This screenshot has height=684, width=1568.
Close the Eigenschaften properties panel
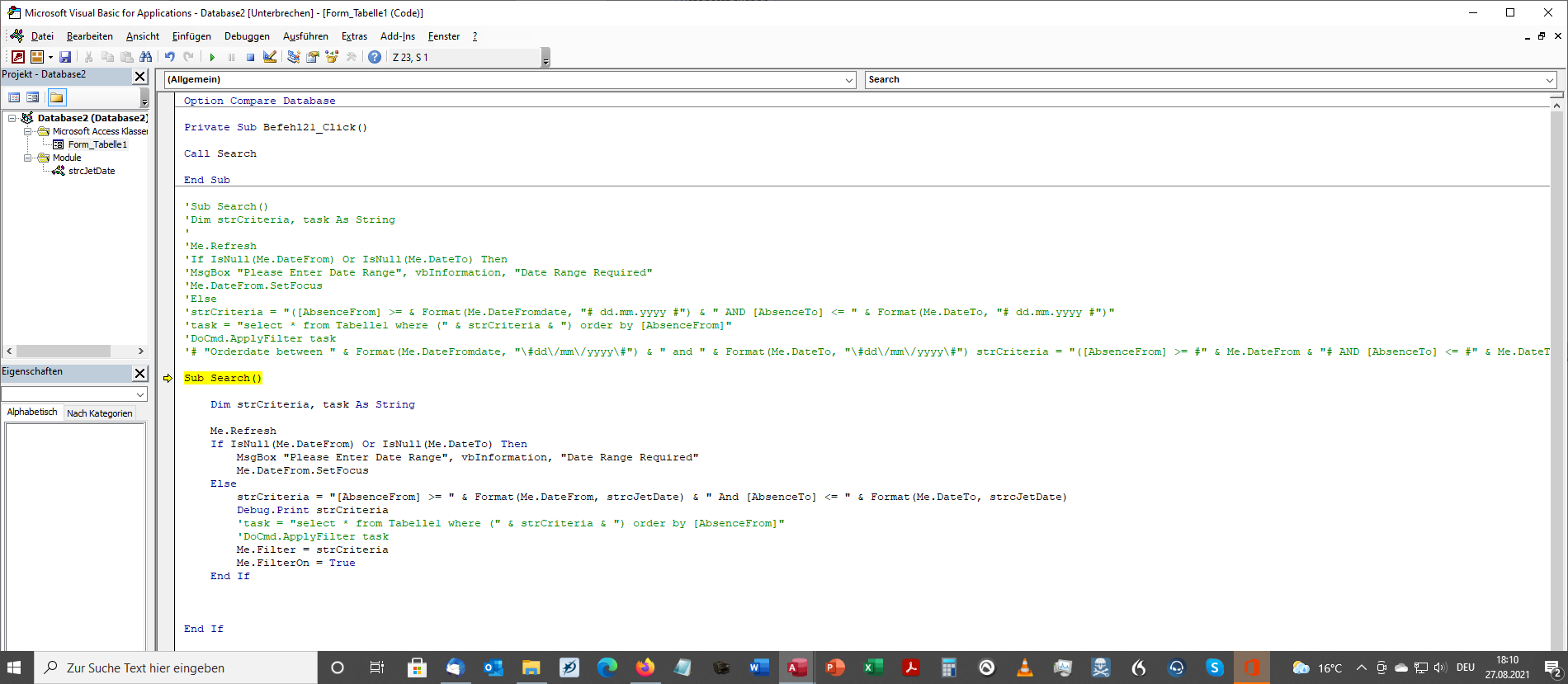coord(139,373)
